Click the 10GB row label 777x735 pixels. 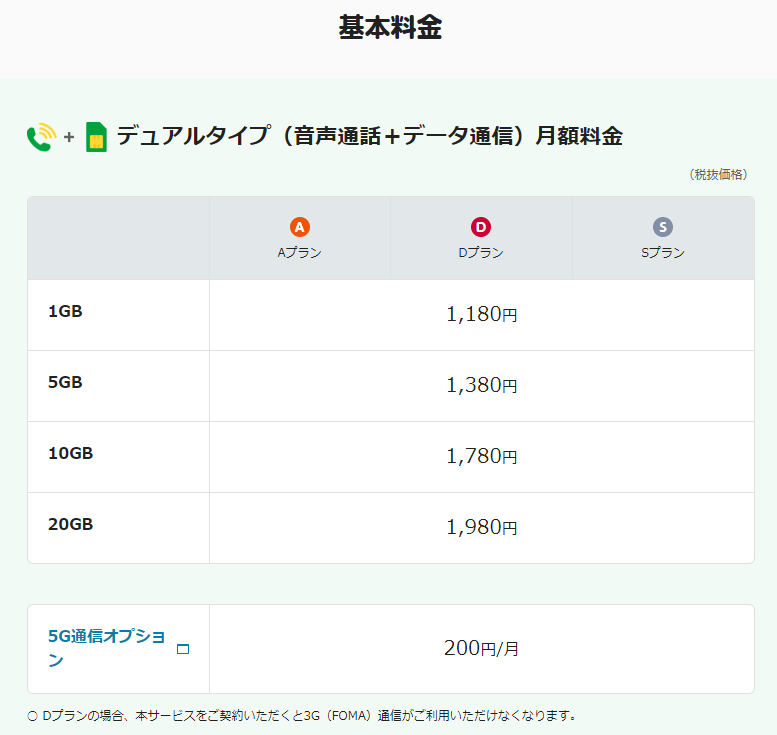pos(70,453)
